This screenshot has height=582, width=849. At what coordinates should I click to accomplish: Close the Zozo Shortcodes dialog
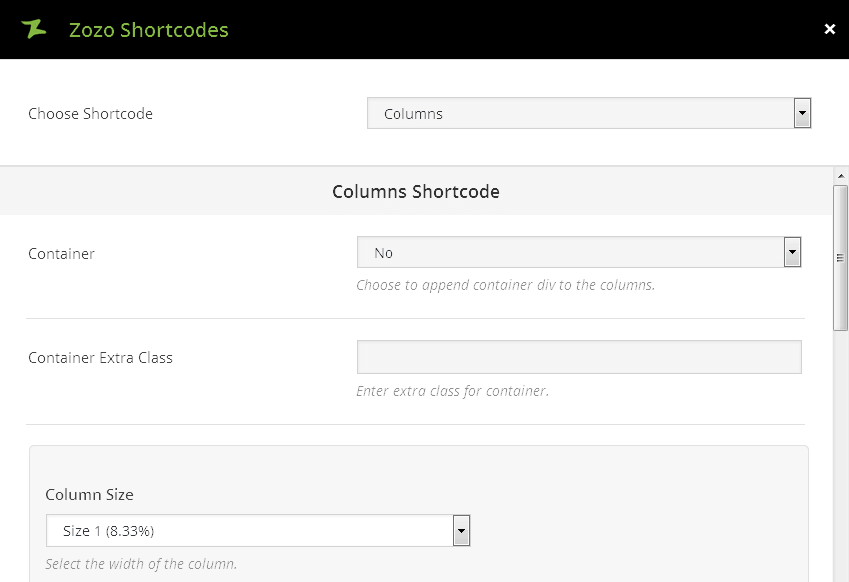(x=829, y=30)
